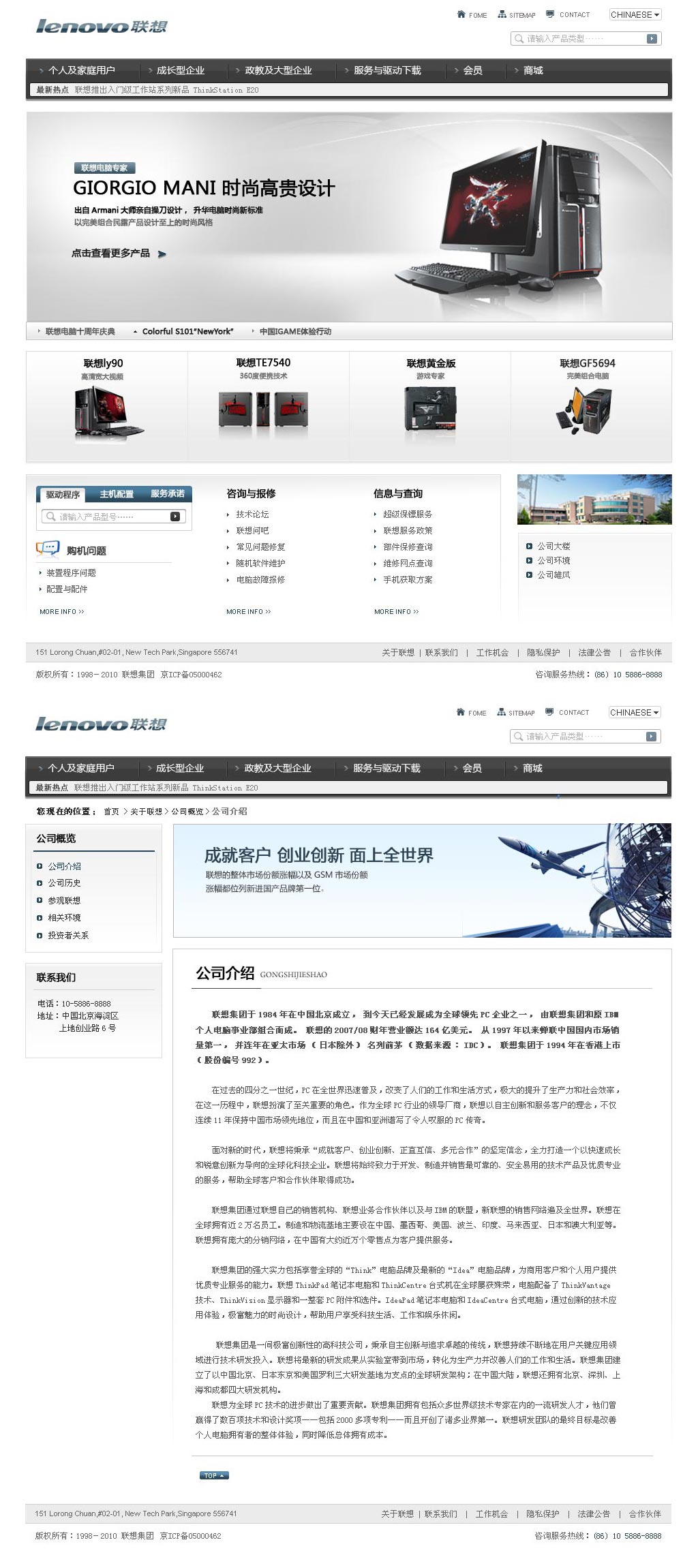Click the CONTACT icon in the homepage header

tap(550, 14)
